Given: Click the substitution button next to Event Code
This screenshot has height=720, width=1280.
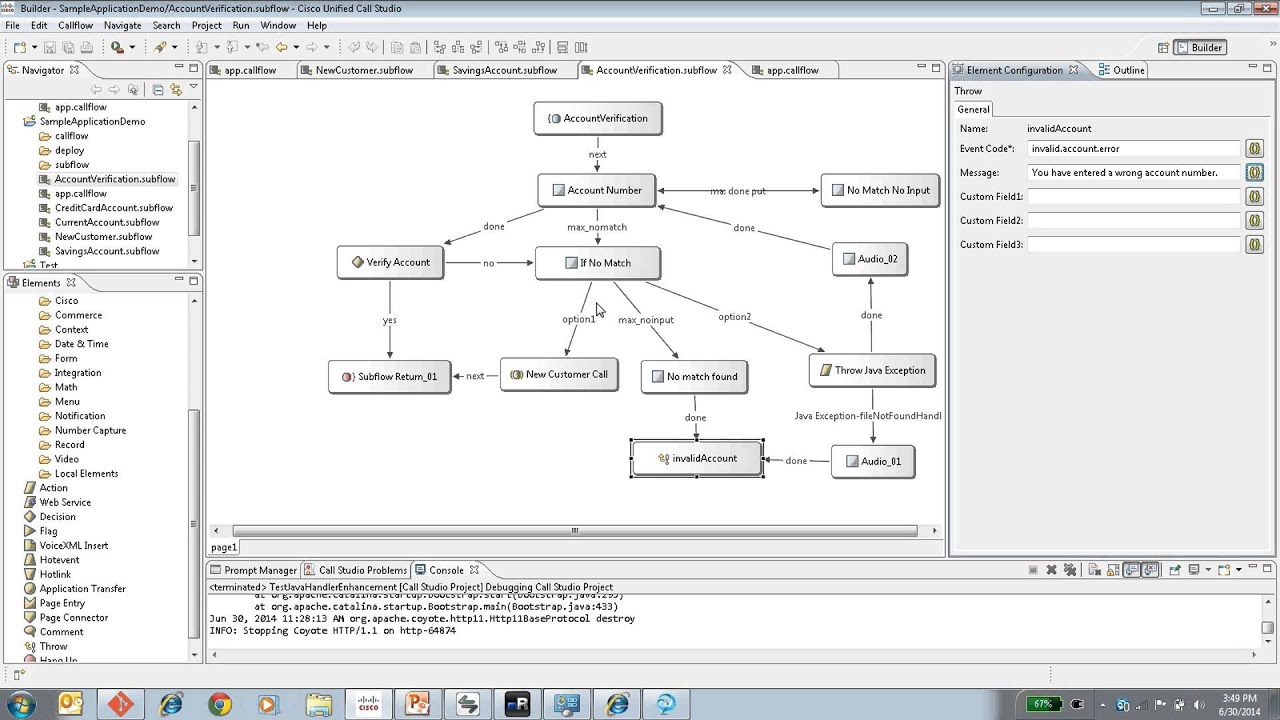Looking at the screenshot, I should 1254,149.
